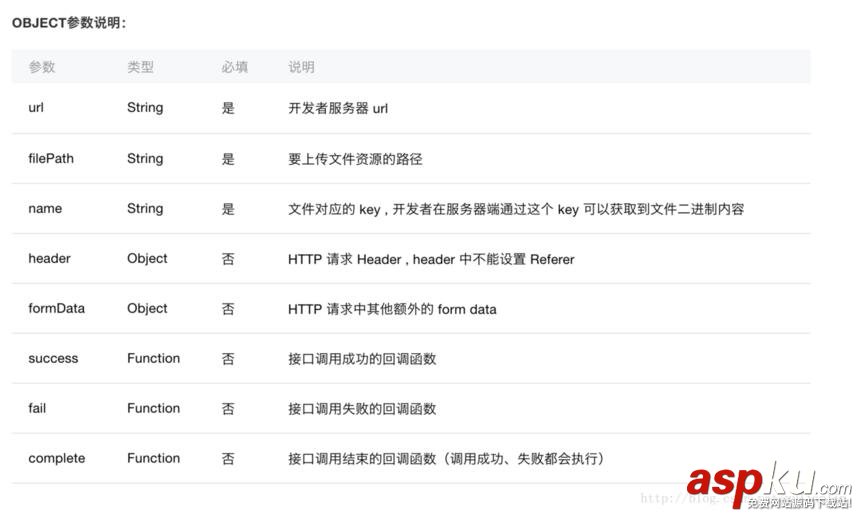Viewport: 857px width, 515px height.
Task: Click "否" in the complete row
Action: [x=228, y=459]
